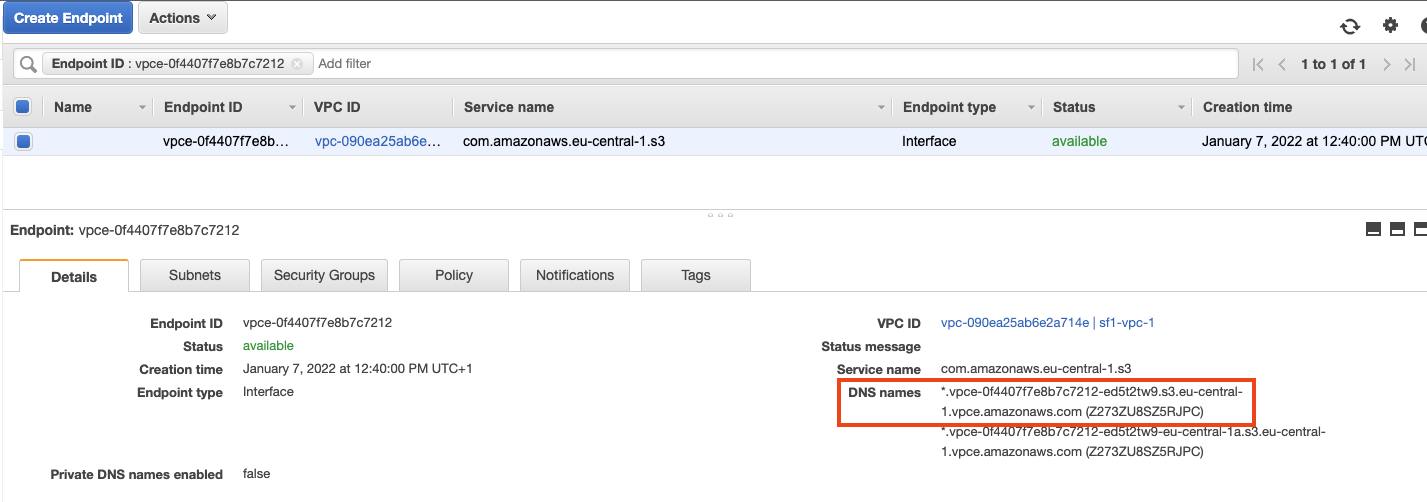Select the eu-central-1a DNS name entry
The image size is (1427, 502).
point(1133,441)
